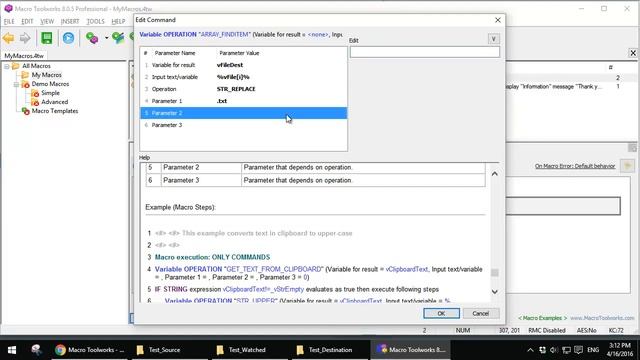
Task: Select the MyMacros.4tw tab
Action: point(24,56)
